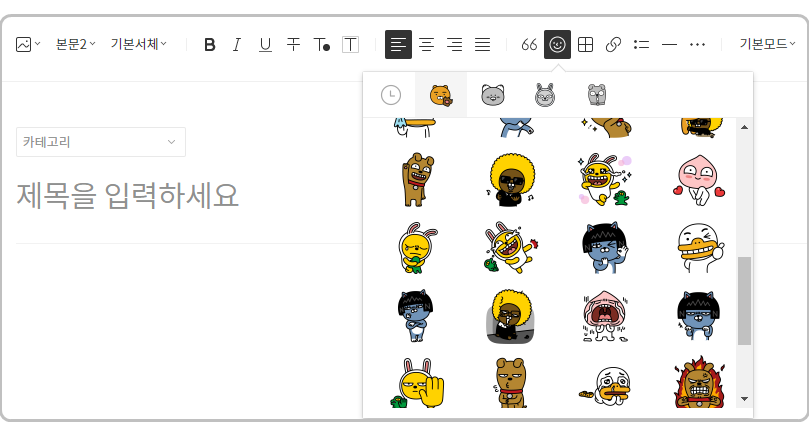Toggle strikethrough formatting
The image size is (809, 436).
pos(293,45)
